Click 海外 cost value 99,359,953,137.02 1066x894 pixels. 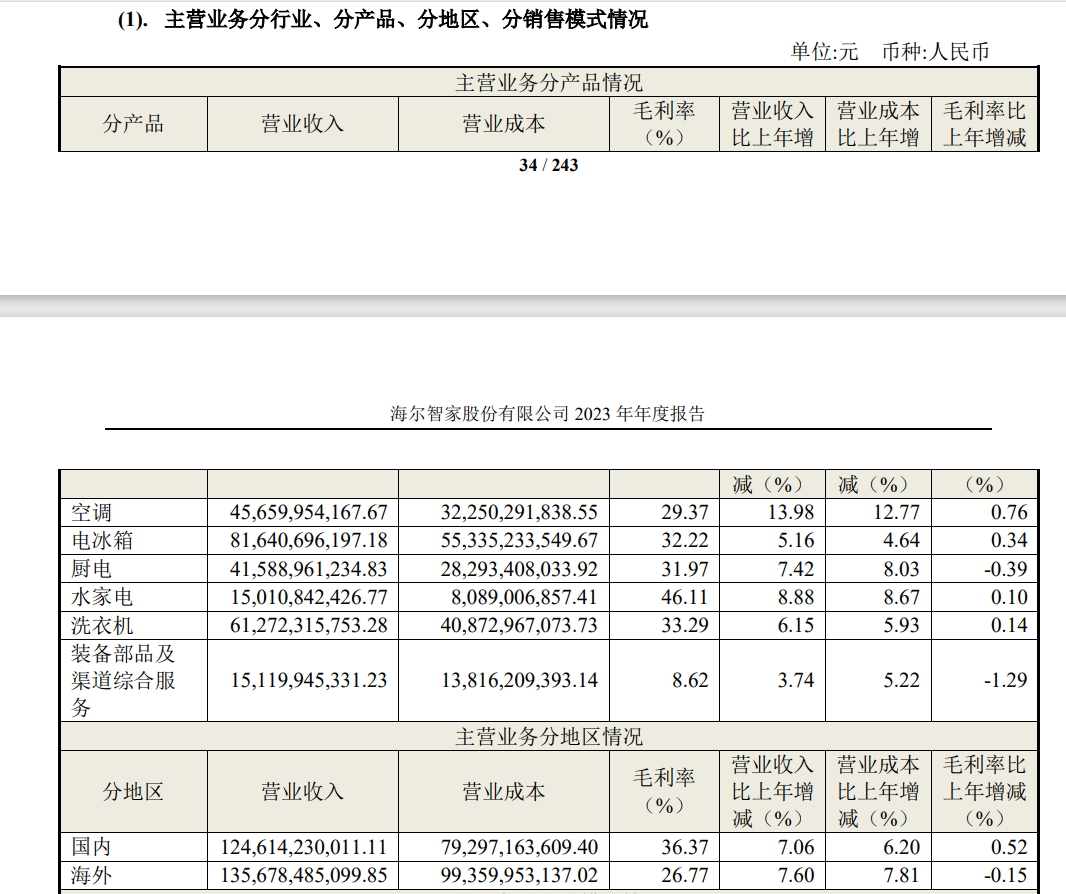(x=519, y=875)
